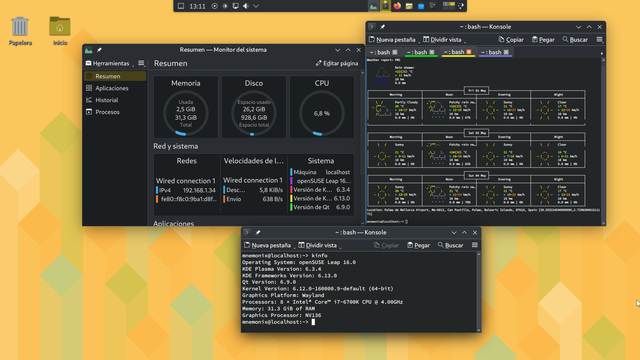Click the Konsole task icon in top panel
640x360 pixels.
385,6
